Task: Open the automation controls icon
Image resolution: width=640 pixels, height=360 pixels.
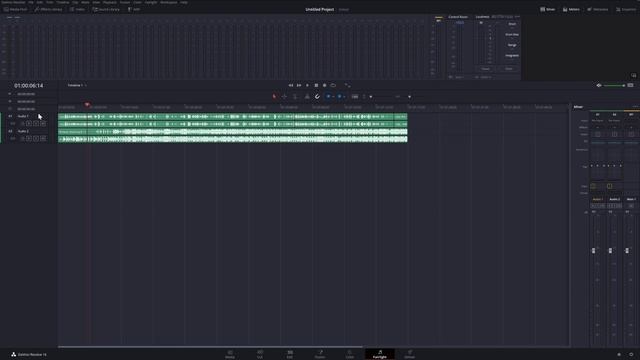Action: pyautogui.click(x=347, y=85)
